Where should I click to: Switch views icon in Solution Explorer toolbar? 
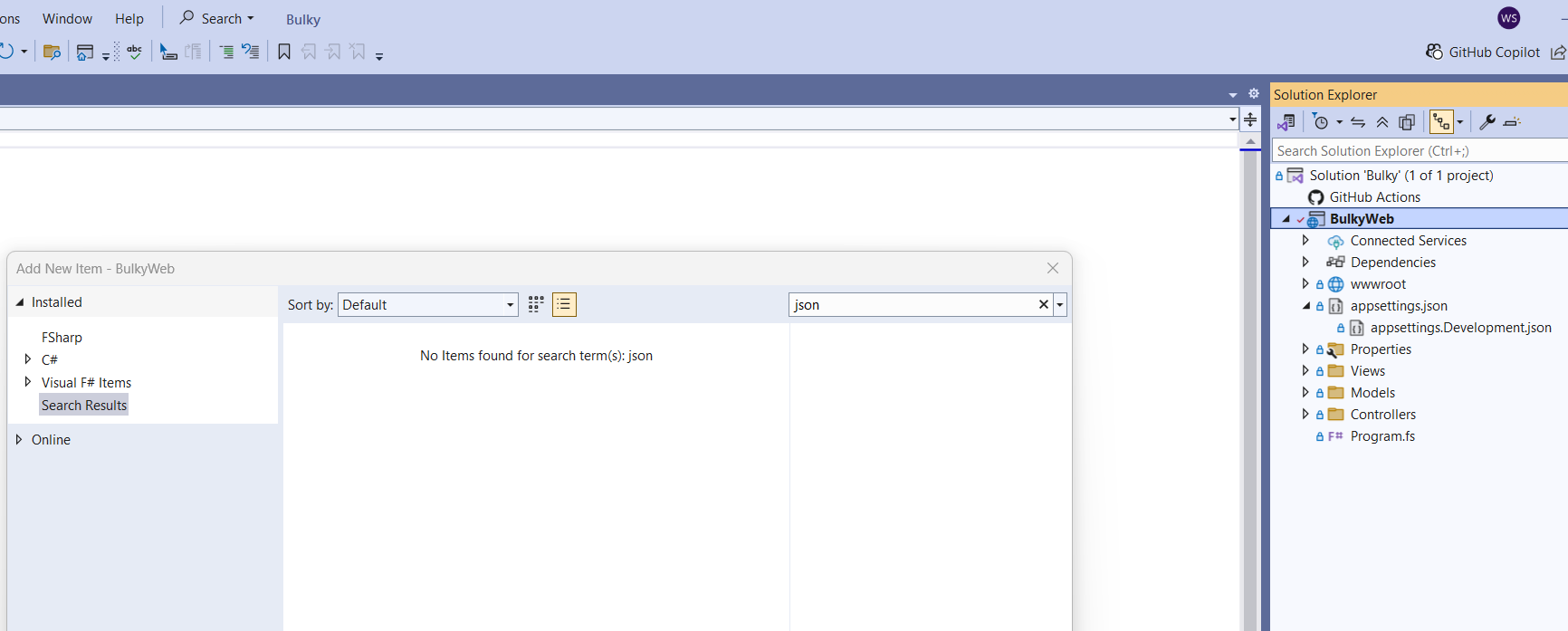[1286, 121]
